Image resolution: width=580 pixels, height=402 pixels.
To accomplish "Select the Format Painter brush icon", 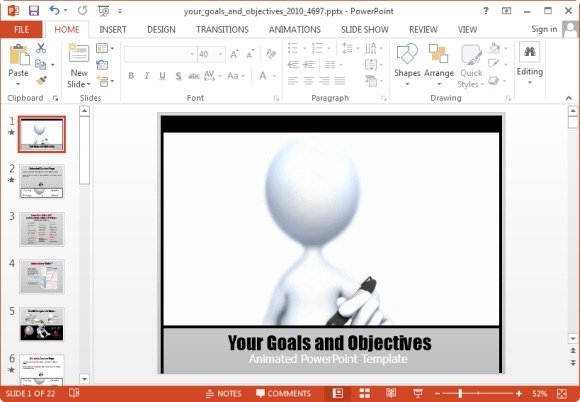I will pyautogui.click(x=41, y=81).
